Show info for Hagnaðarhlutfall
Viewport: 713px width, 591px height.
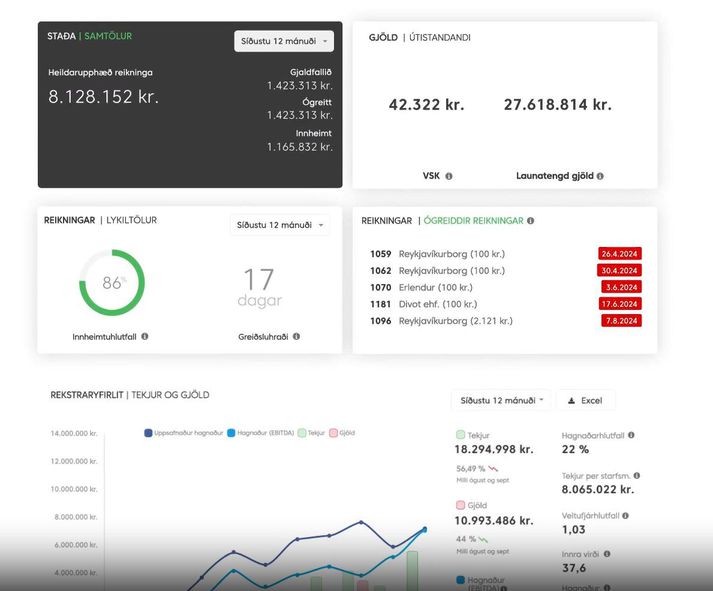coord(631,435)
